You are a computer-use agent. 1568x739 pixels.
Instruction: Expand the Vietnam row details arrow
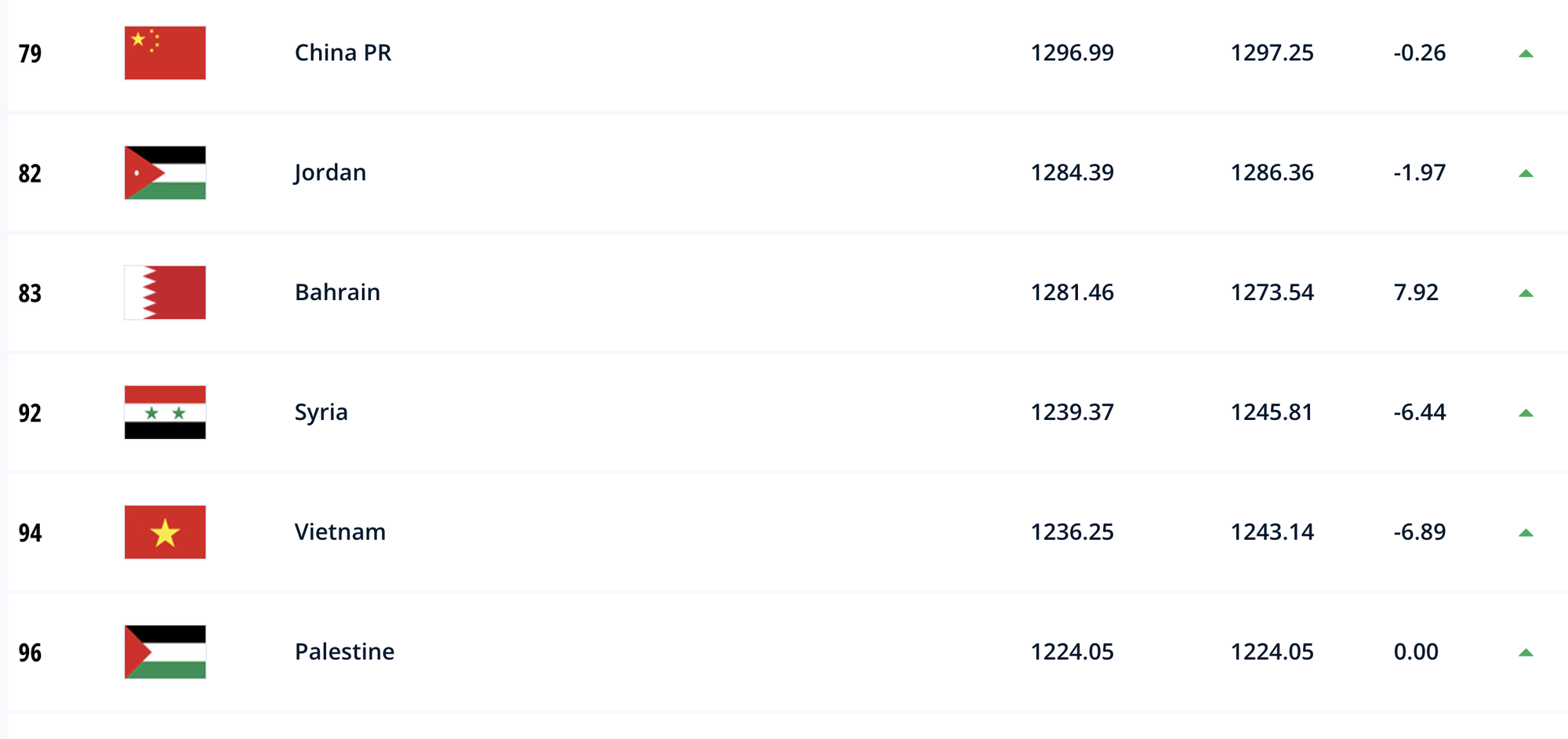tap(1526, 533)
